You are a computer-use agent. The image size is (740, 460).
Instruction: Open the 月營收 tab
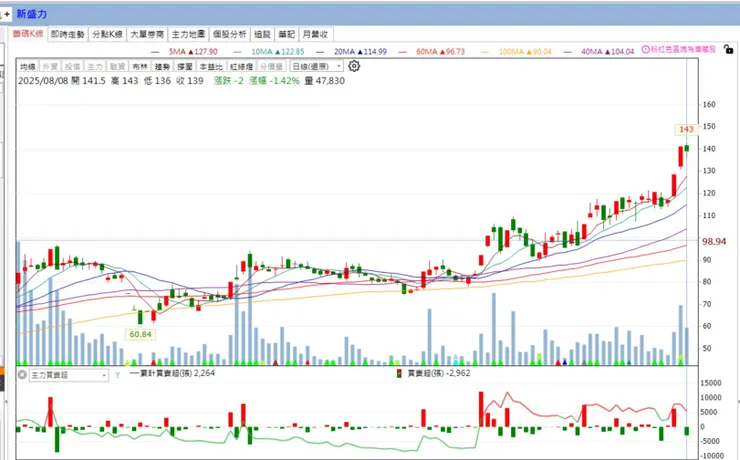(x=315, y=34)
